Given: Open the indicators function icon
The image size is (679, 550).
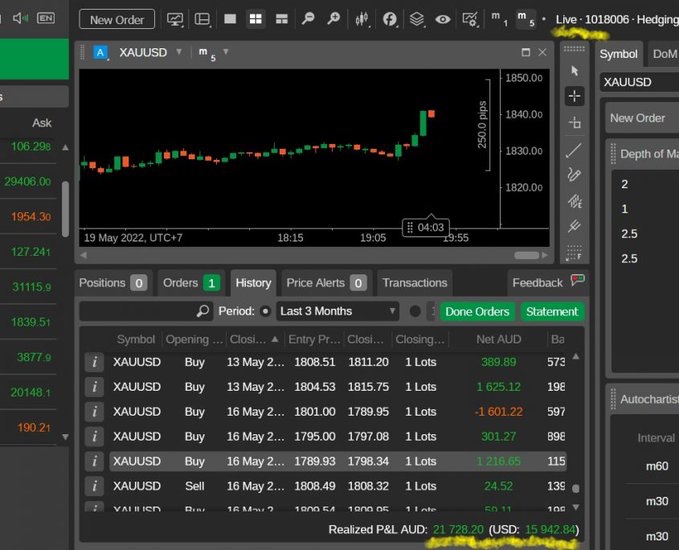Looking at the screenshot, I should [x=389, y=19].
